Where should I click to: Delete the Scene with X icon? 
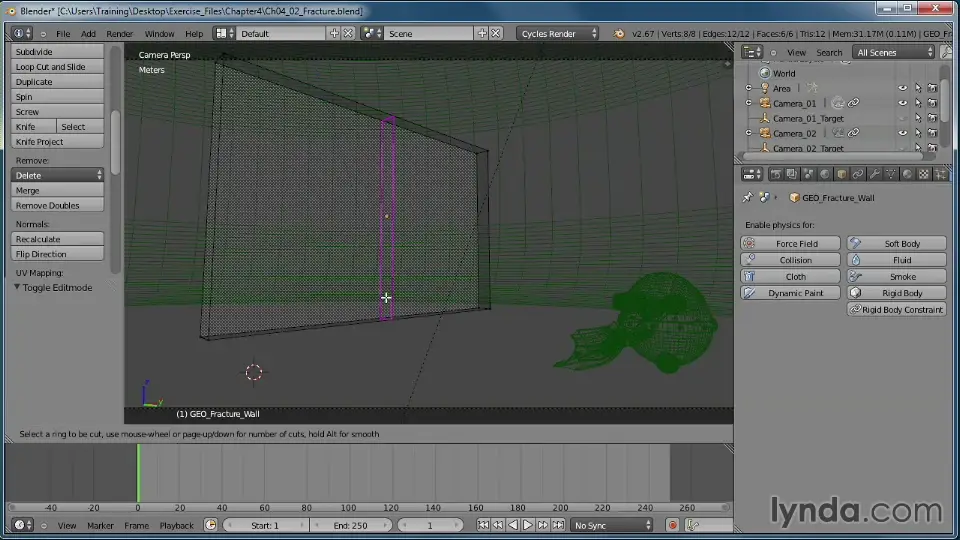[496, 34]
